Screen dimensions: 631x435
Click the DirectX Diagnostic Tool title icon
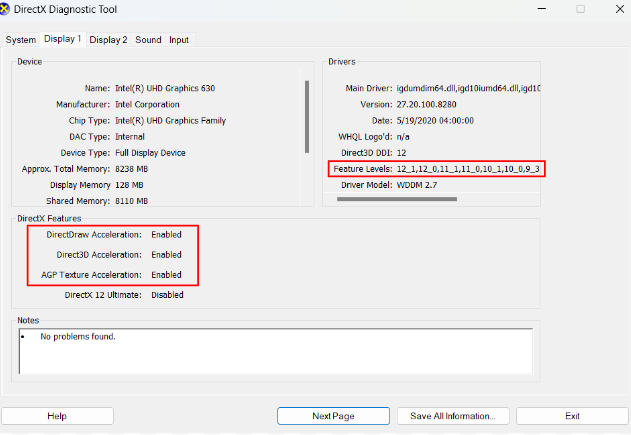point(4,9)
